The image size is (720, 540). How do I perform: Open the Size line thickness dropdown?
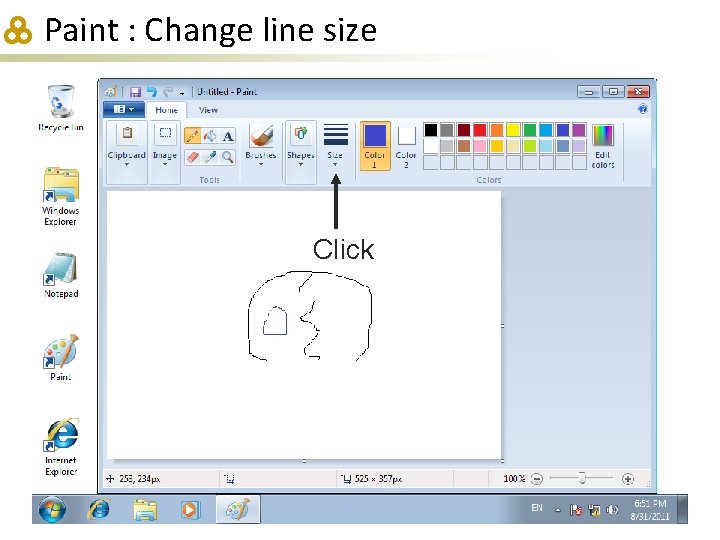click(x=335, y=147)
